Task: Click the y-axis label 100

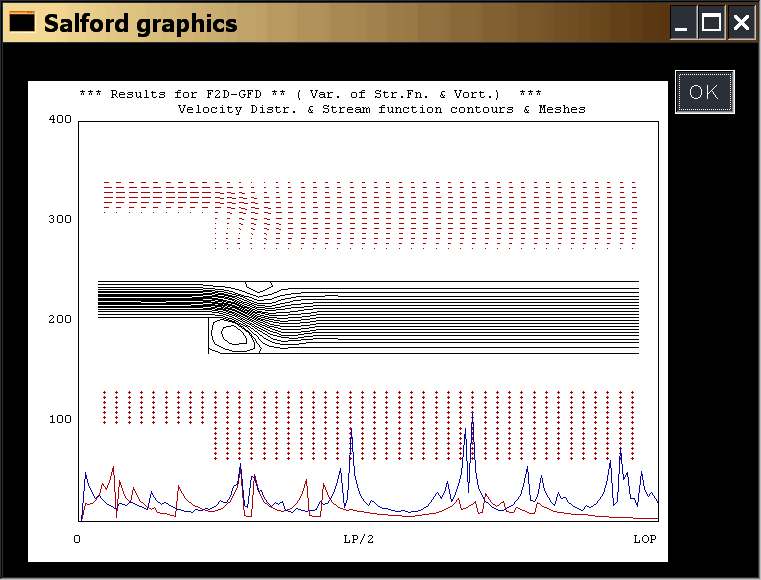Action: pyautogui.click(x=60, y=419)
